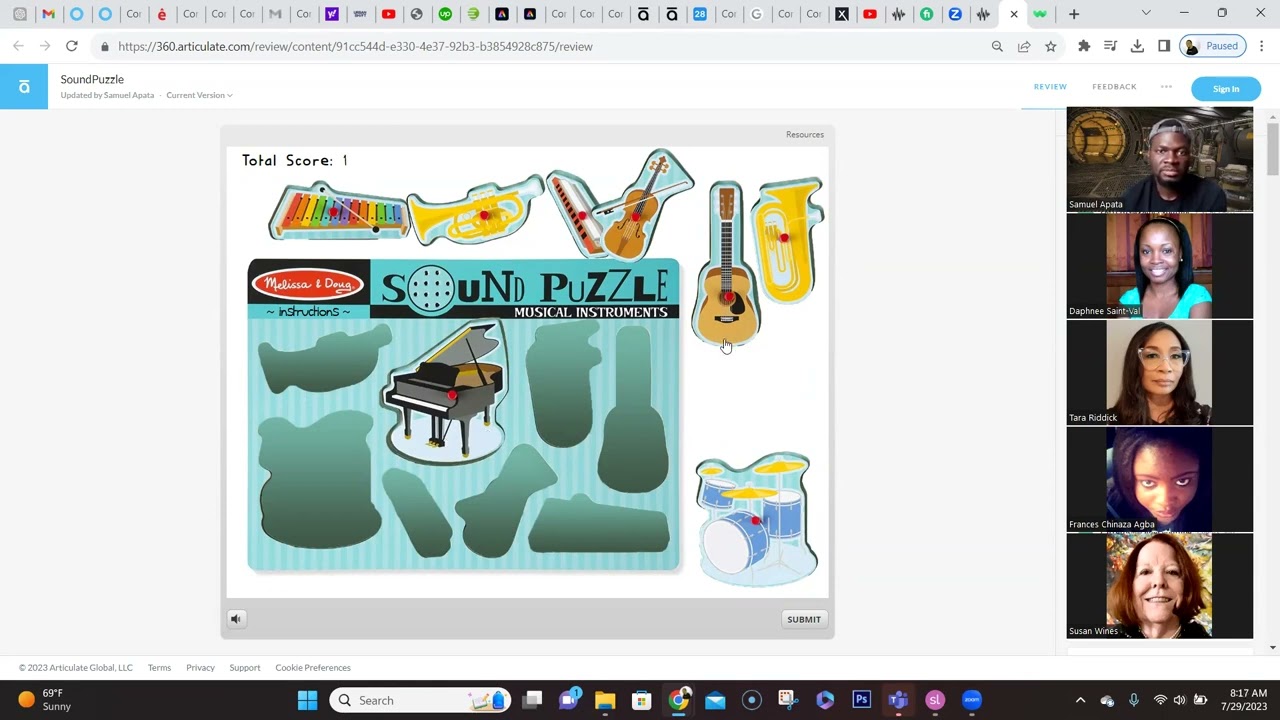Click the tuba puzzle piece
The image size is (1280, 720).
pos(788,240)
